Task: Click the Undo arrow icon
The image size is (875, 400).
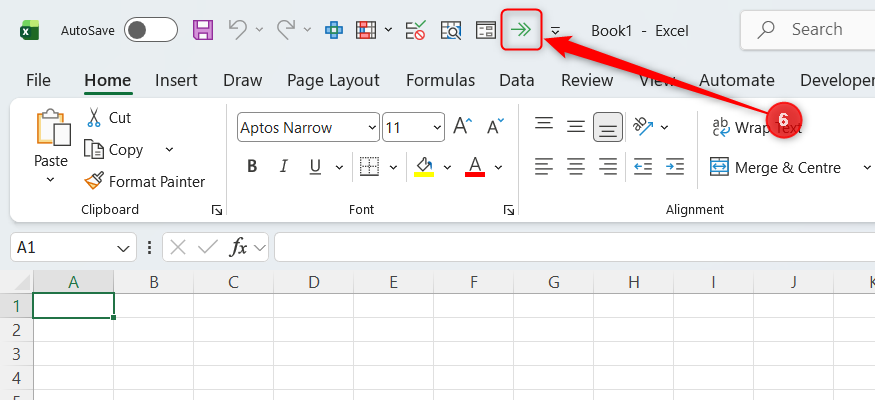Action: [x=238, y=30]
